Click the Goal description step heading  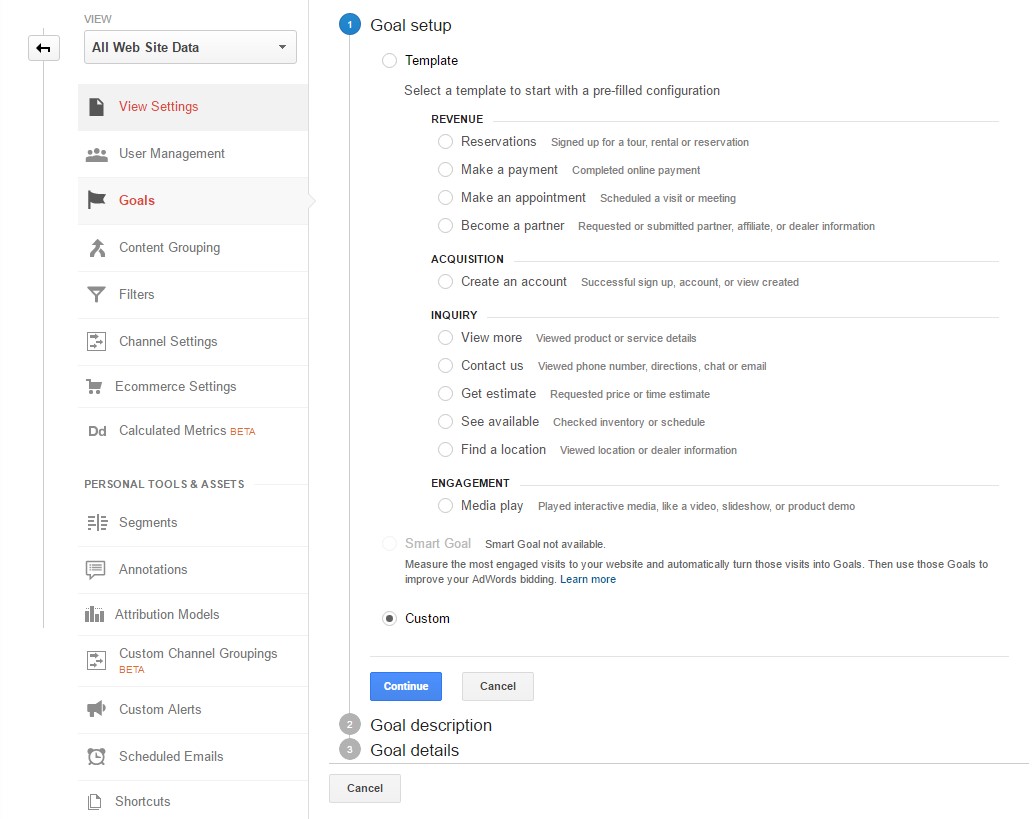431,725
